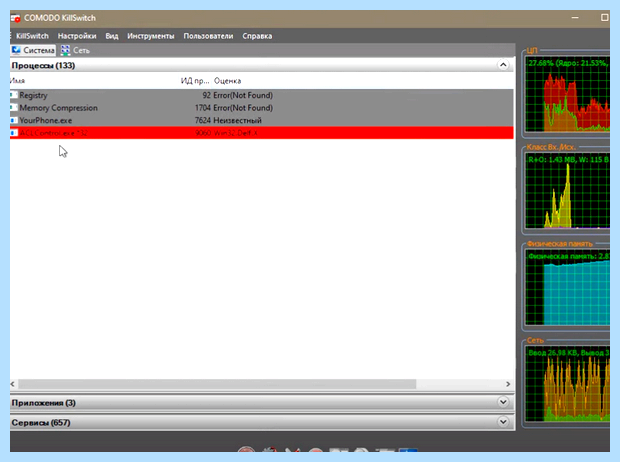Click PID 1704 cell
Image resolution: width=620 pixels, height=462 pixels.
coord(203,108)
